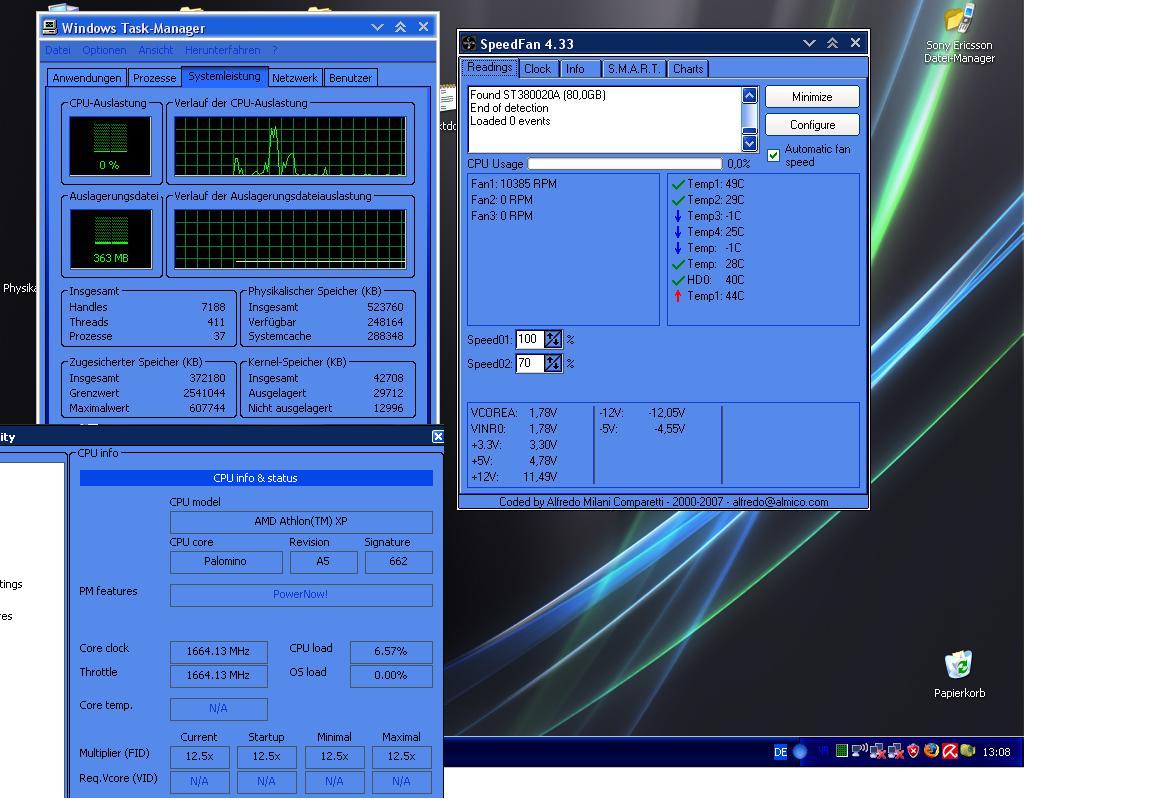The height and width of the screenshot is (811, 1172).
Task: Click the Task Manager title bar down chevron
Action: 377,28
